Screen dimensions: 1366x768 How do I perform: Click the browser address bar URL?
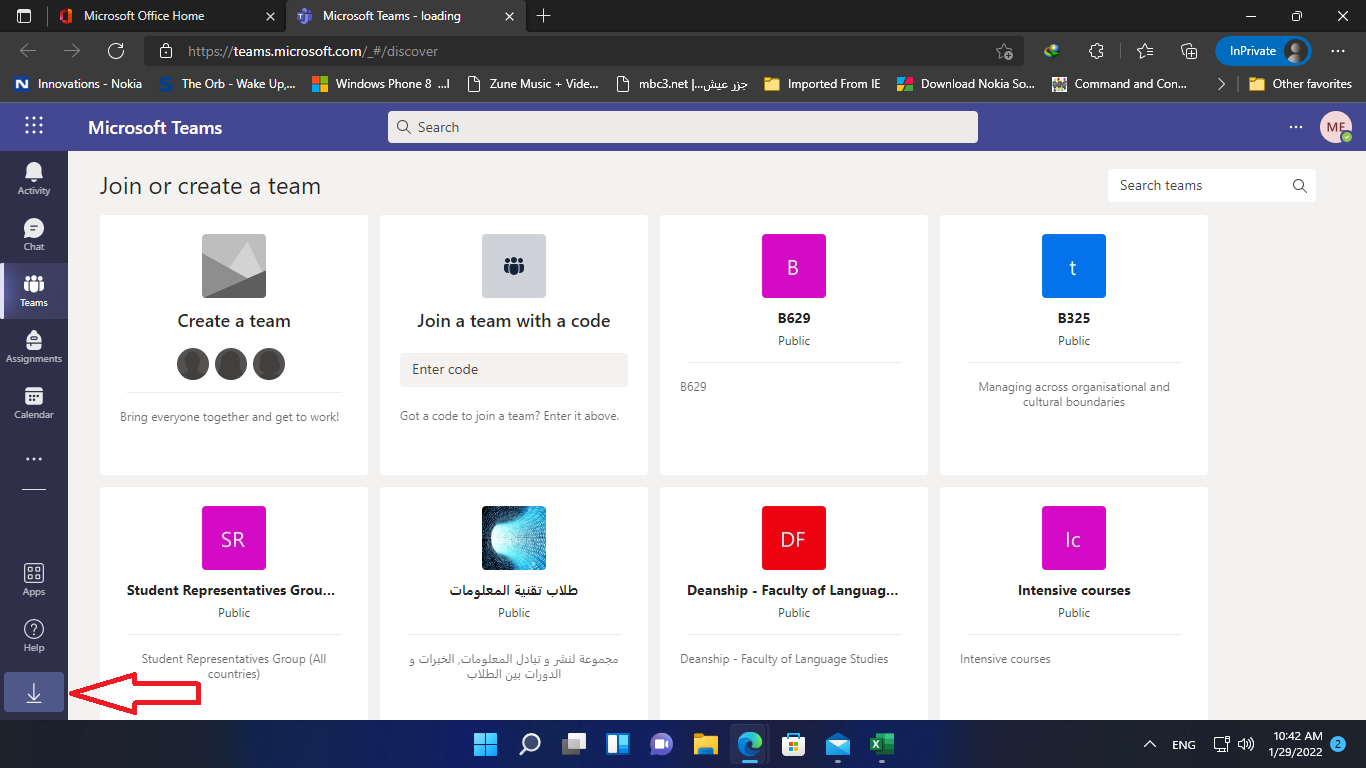(x=313, y=51)
